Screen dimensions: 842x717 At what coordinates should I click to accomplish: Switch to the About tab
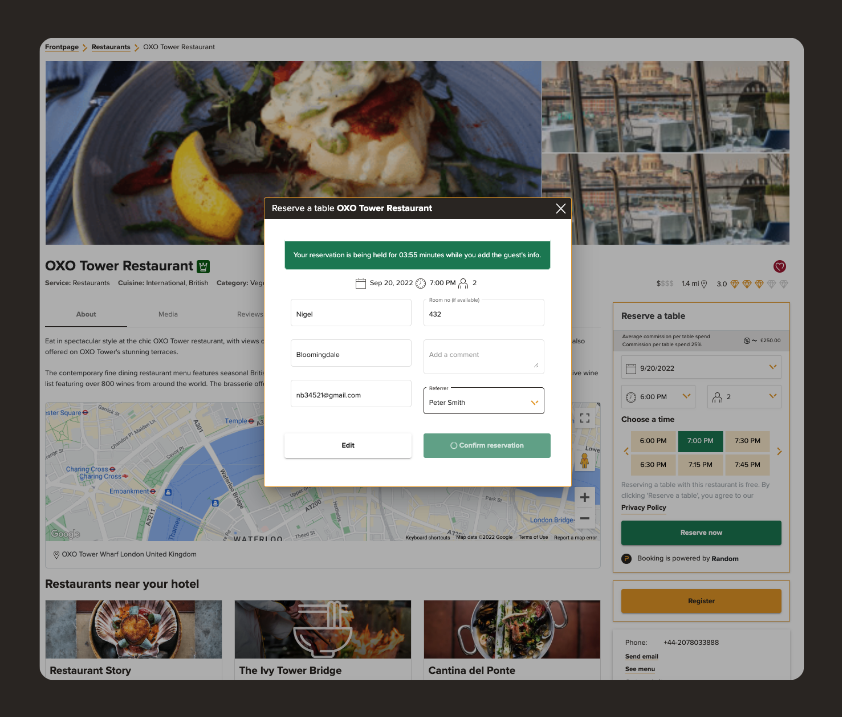tap(86, 315)
